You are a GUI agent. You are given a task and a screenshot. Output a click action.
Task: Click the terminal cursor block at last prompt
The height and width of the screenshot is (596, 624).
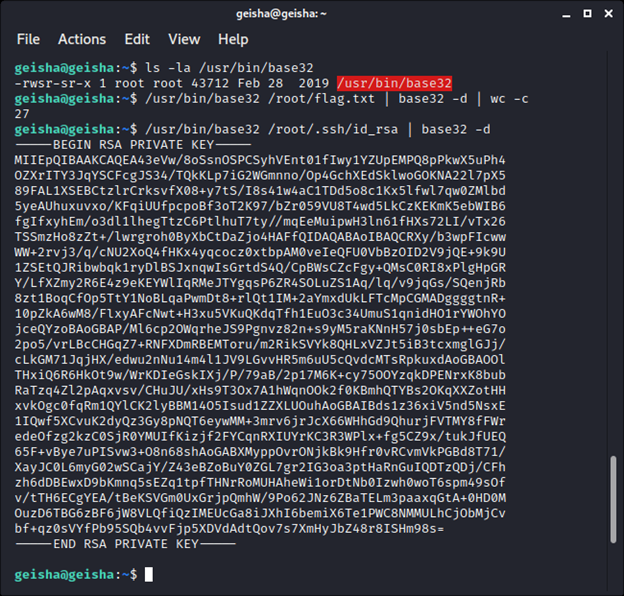point(149,574)
